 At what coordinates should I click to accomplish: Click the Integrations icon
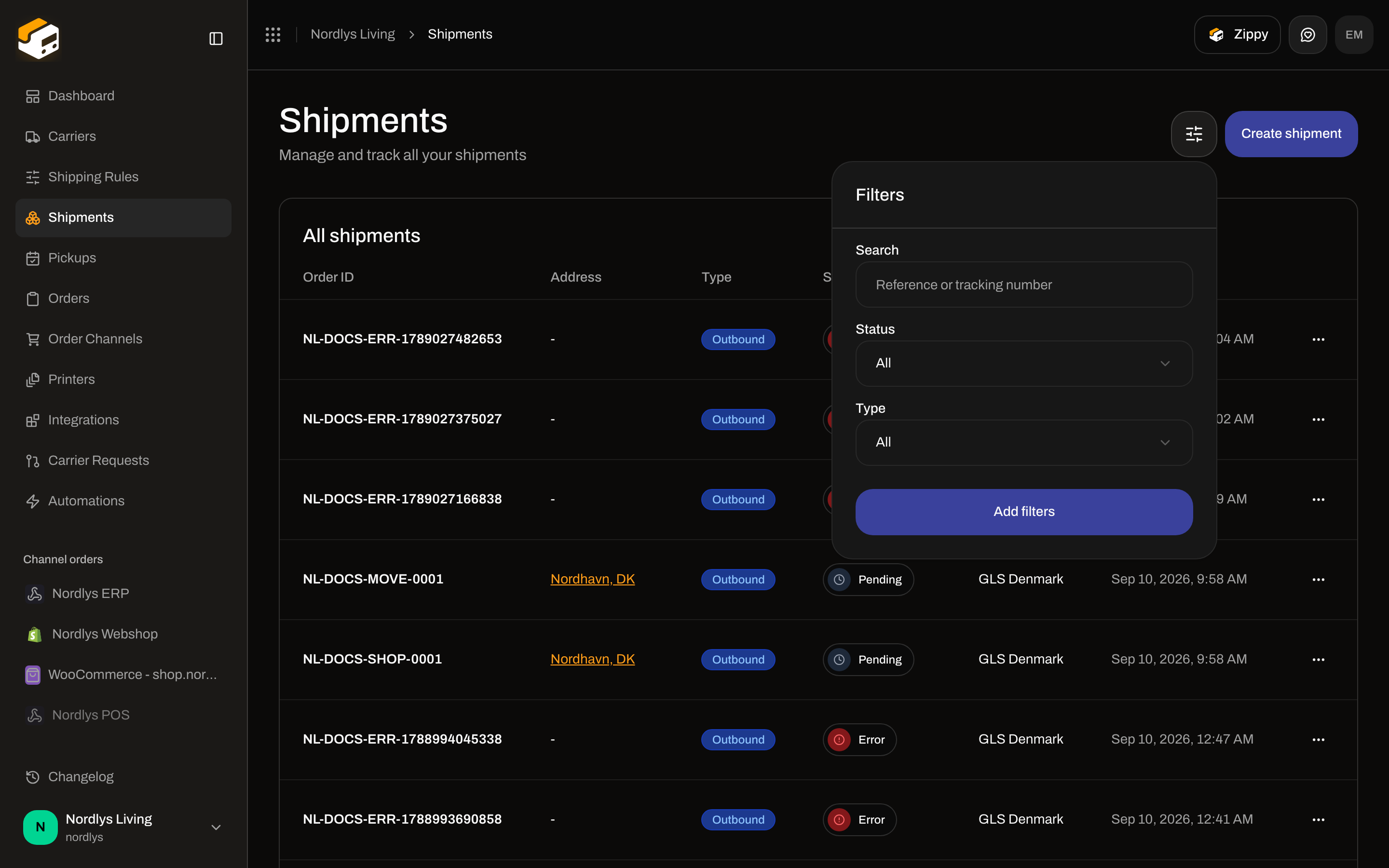[x=33, y=420]
